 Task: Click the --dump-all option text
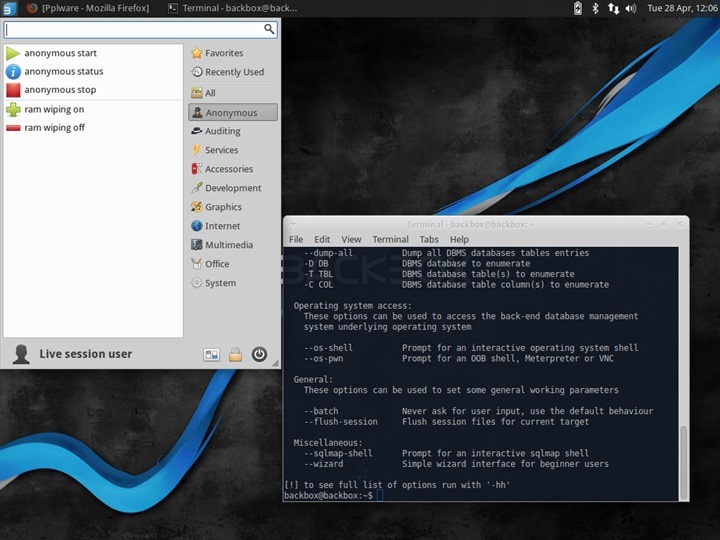coord(328,253)
